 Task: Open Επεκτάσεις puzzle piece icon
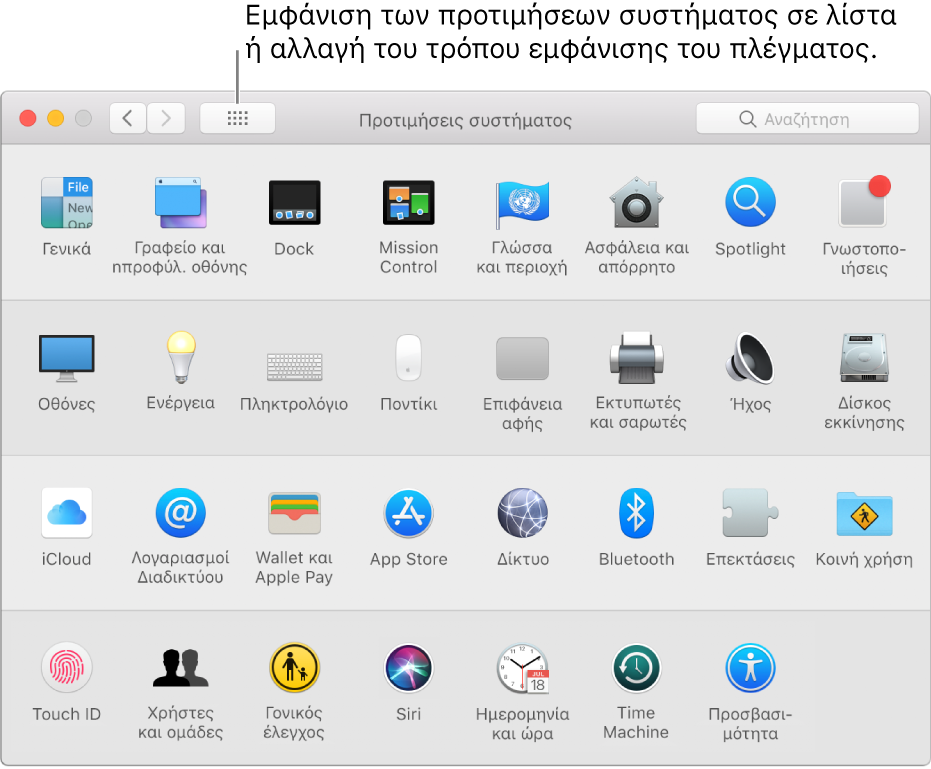(x=750, y=513)
